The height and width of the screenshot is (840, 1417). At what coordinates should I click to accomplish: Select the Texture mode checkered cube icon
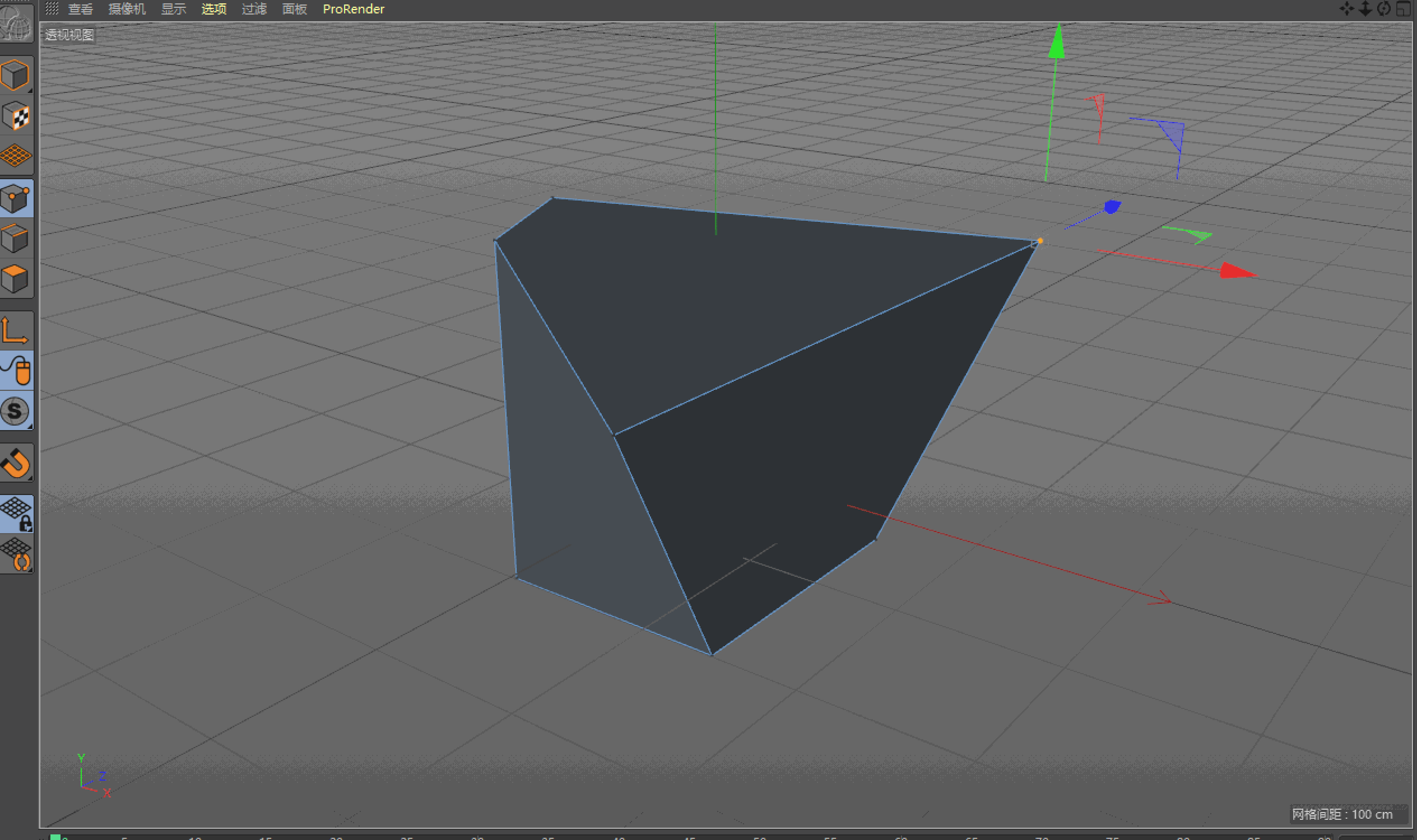click(x=16, y=116)
